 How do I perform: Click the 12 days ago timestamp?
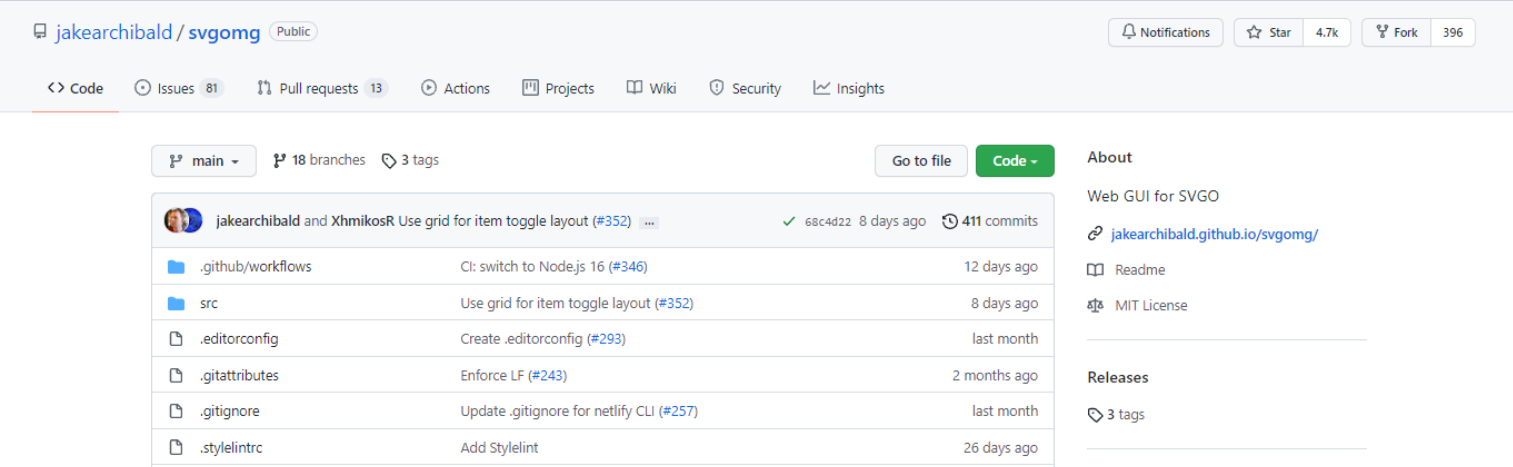(1001, 267)
